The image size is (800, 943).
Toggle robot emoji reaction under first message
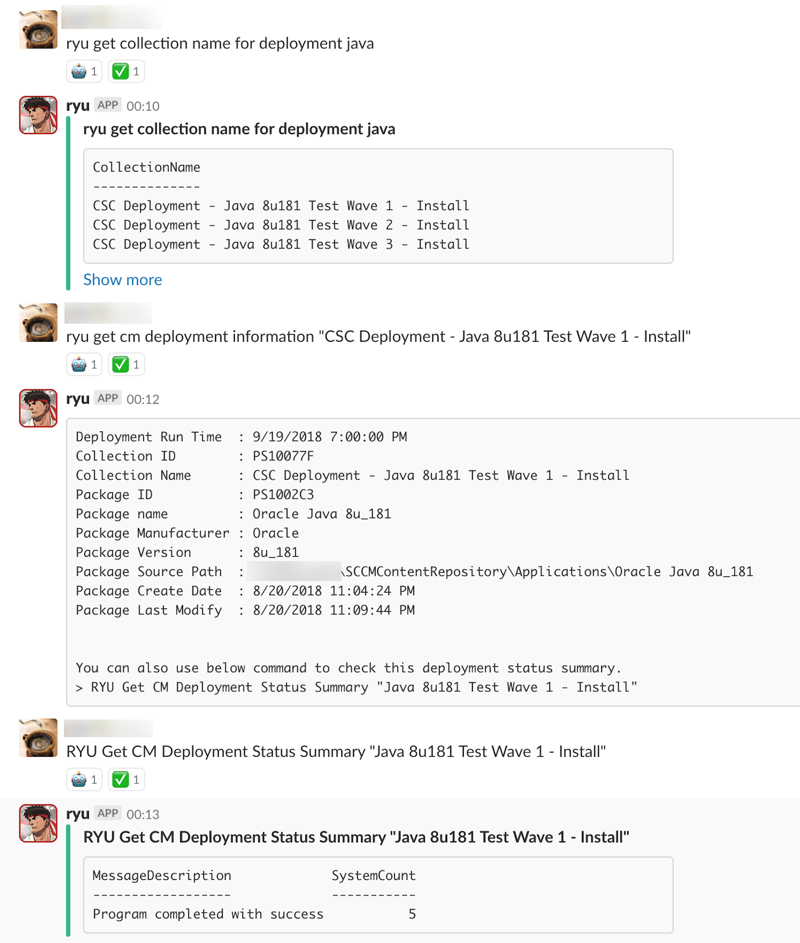coord(84,72)
